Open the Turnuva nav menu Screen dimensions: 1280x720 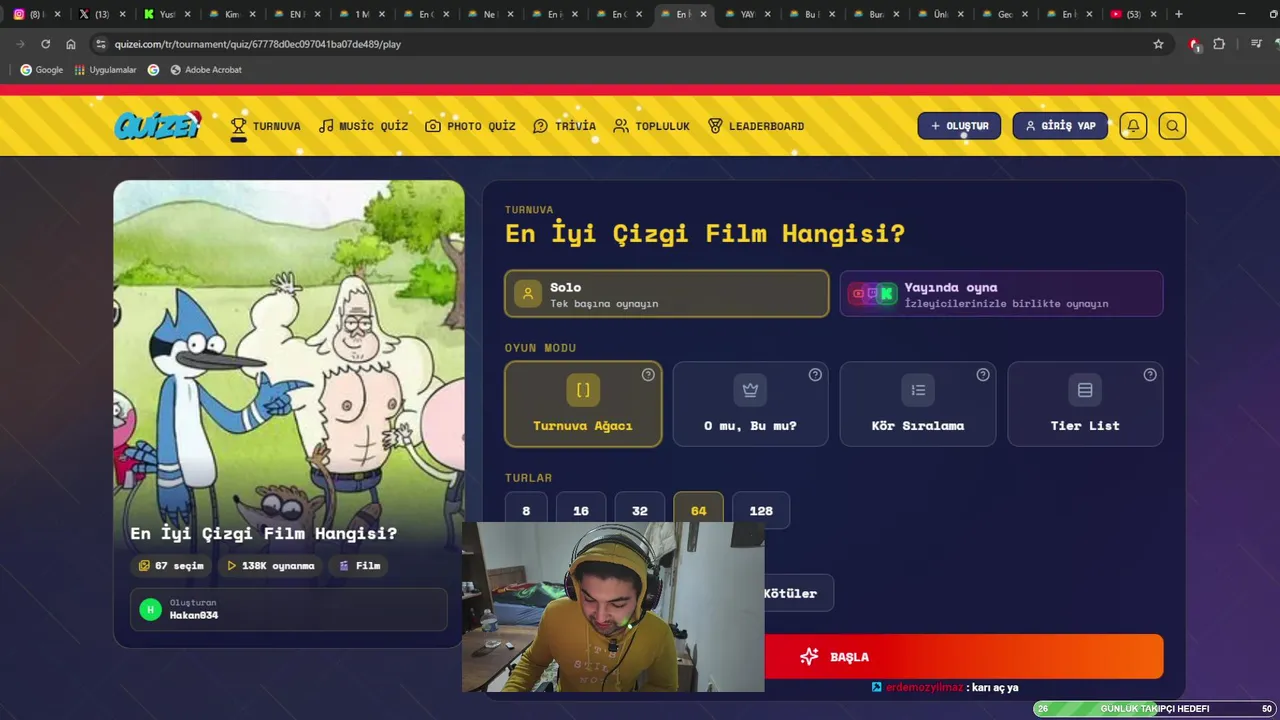point(265,126)
